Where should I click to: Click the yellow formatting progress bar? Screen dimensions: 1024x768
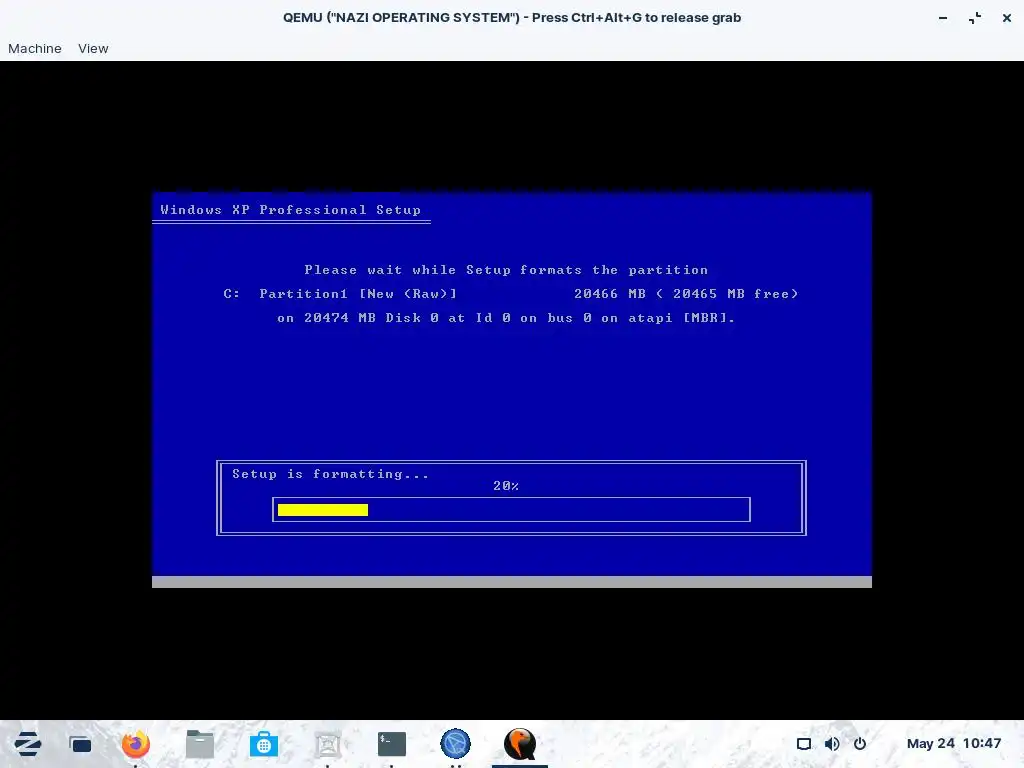click(323, 510)
